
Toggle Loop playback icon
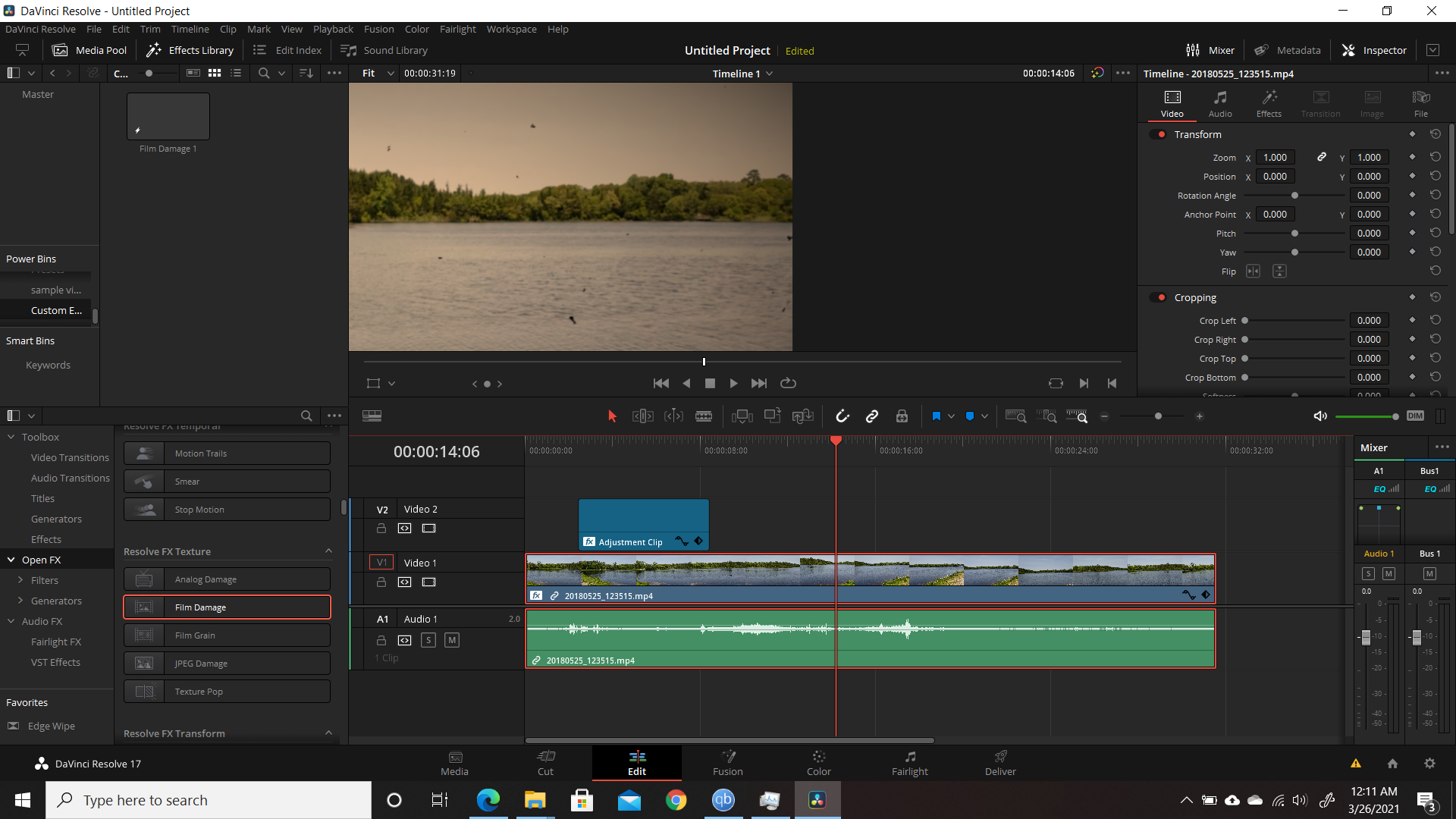(789, 384)
